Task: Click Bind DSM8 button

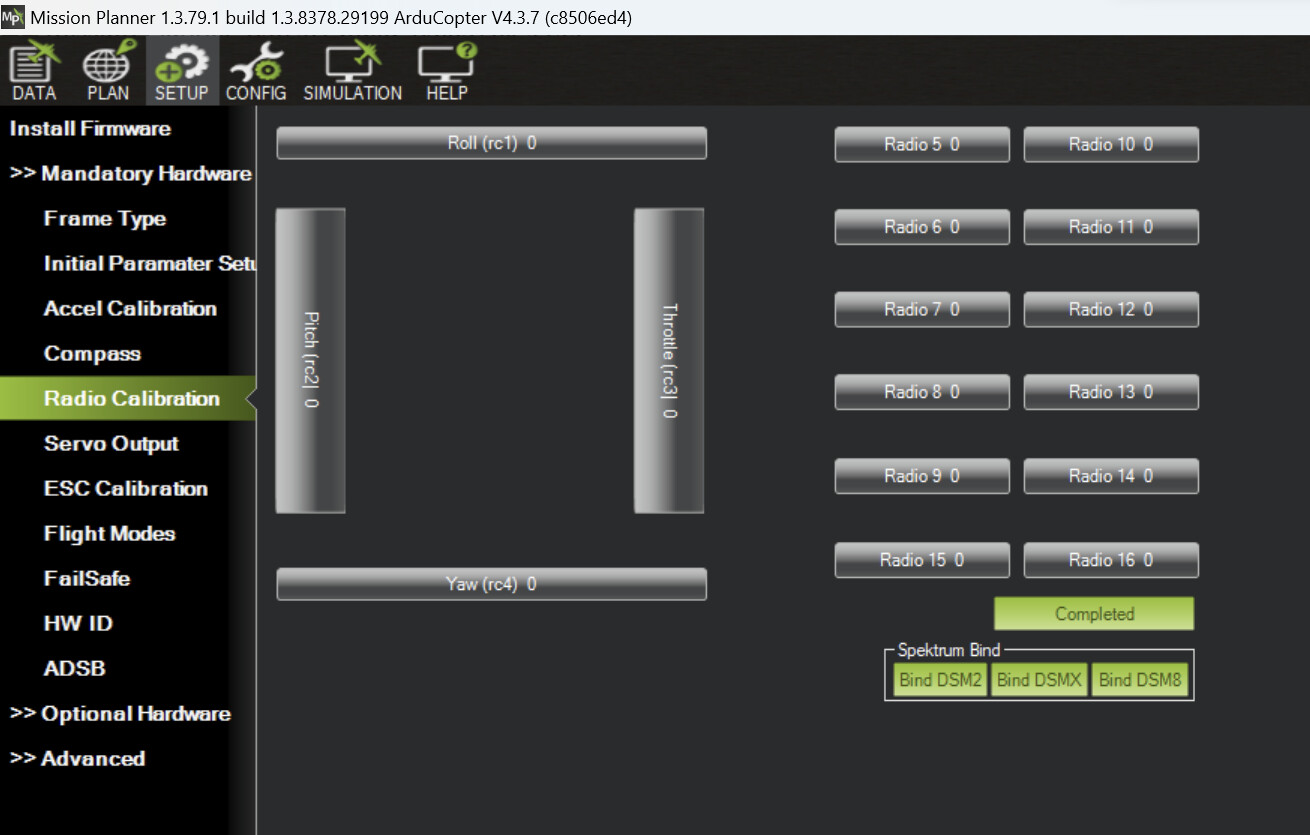Action: click(1140, 680)
